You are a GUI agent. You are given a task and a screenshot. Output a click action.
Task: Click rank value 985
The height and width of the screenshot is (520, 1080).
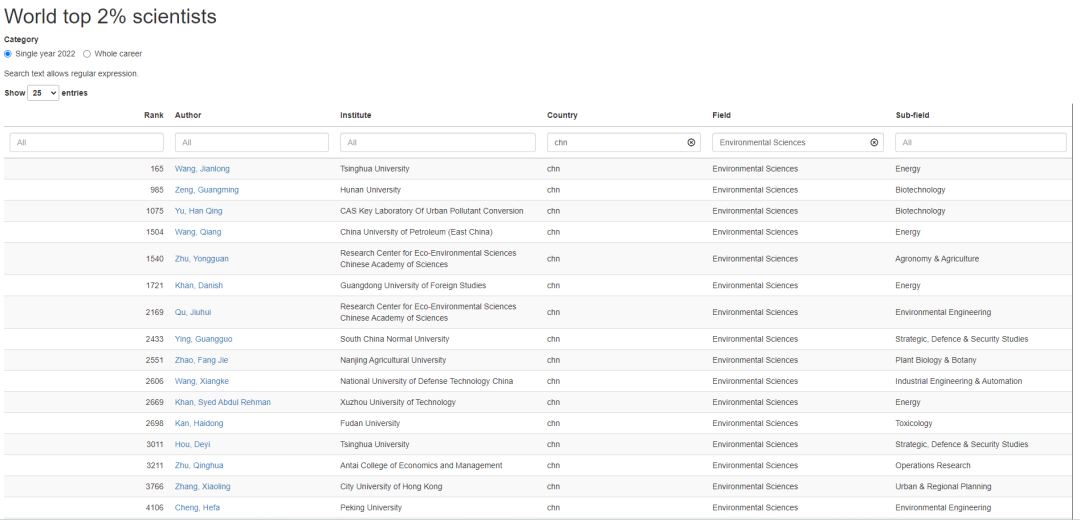tap(157, 190)
